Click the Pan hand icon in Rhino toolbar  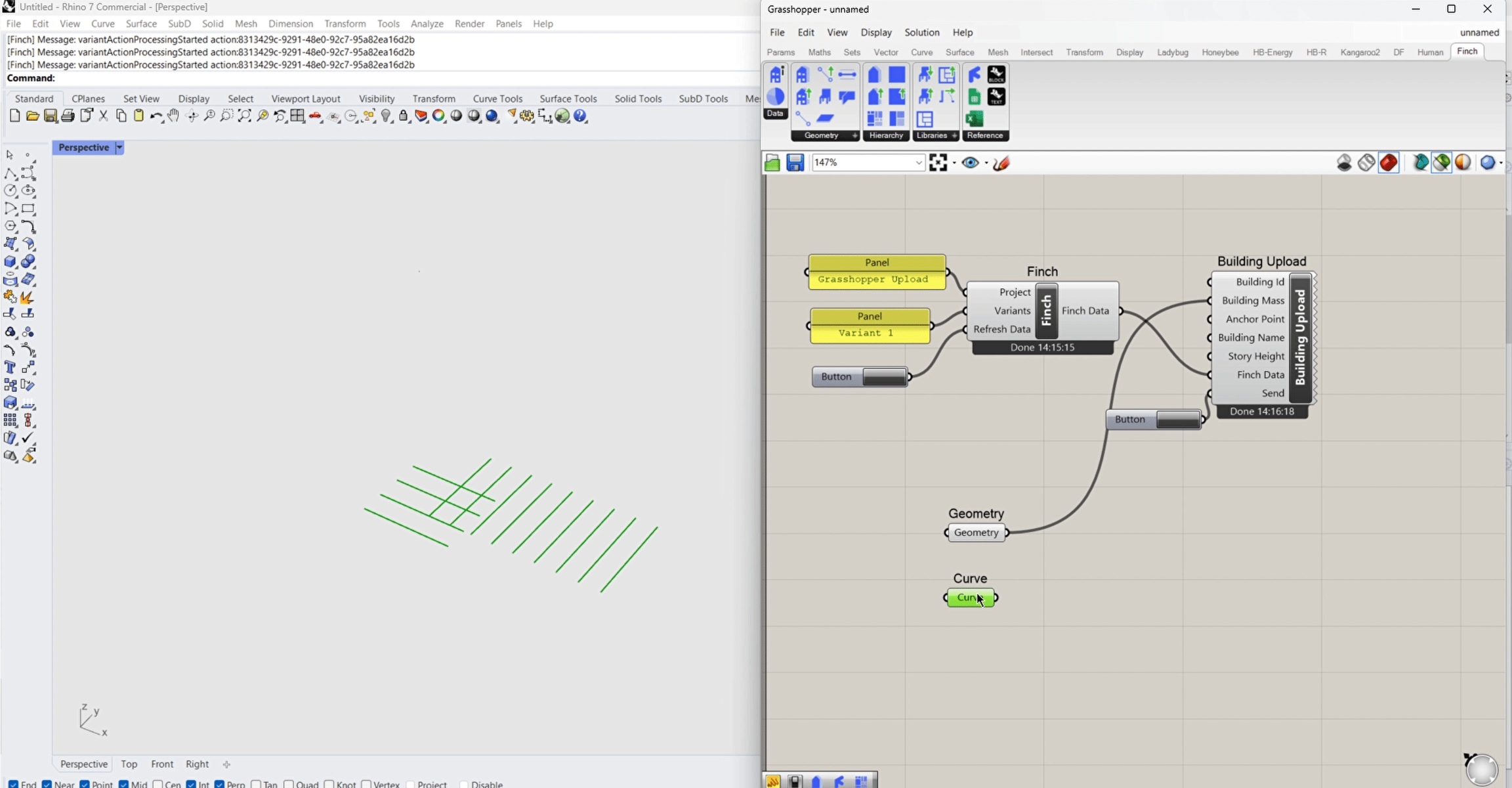(x=173, y=116)
